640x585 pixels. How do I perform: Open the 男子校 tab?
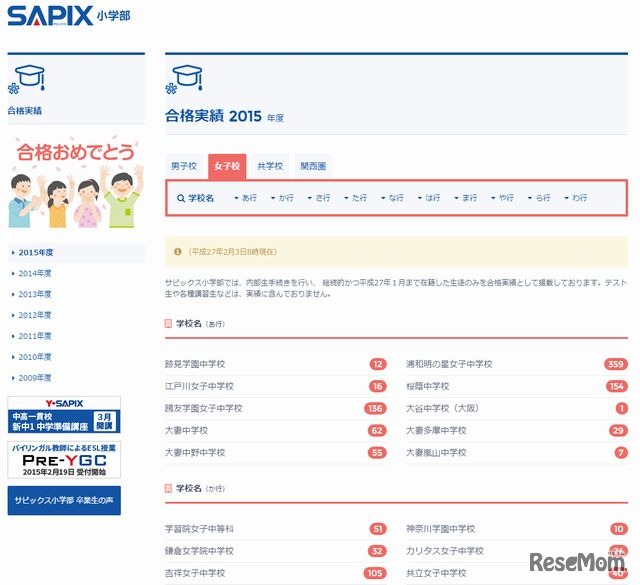tap(184, 166)
